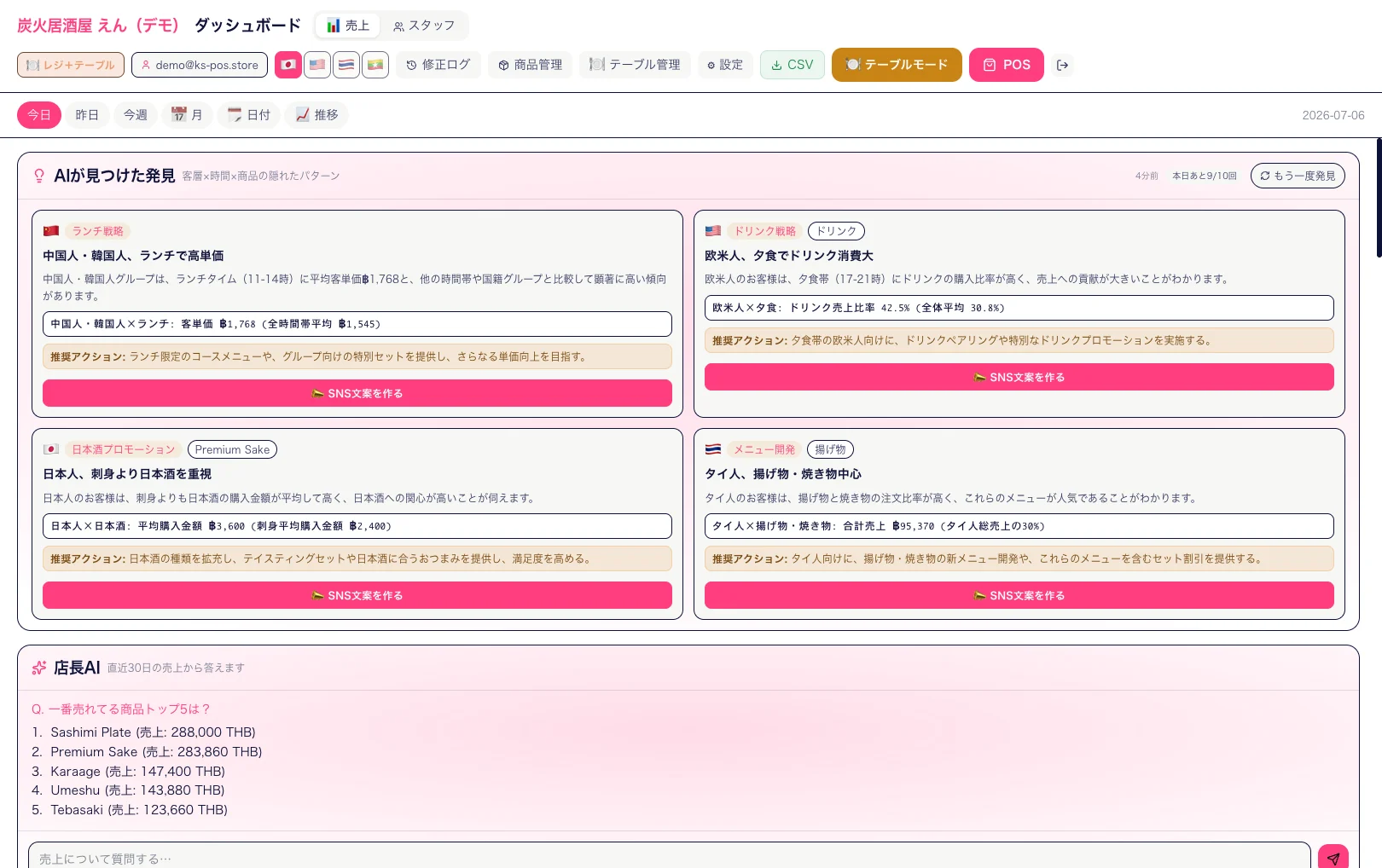
Task: Click the メニュー開発 tag
Action: click(764, 449)
